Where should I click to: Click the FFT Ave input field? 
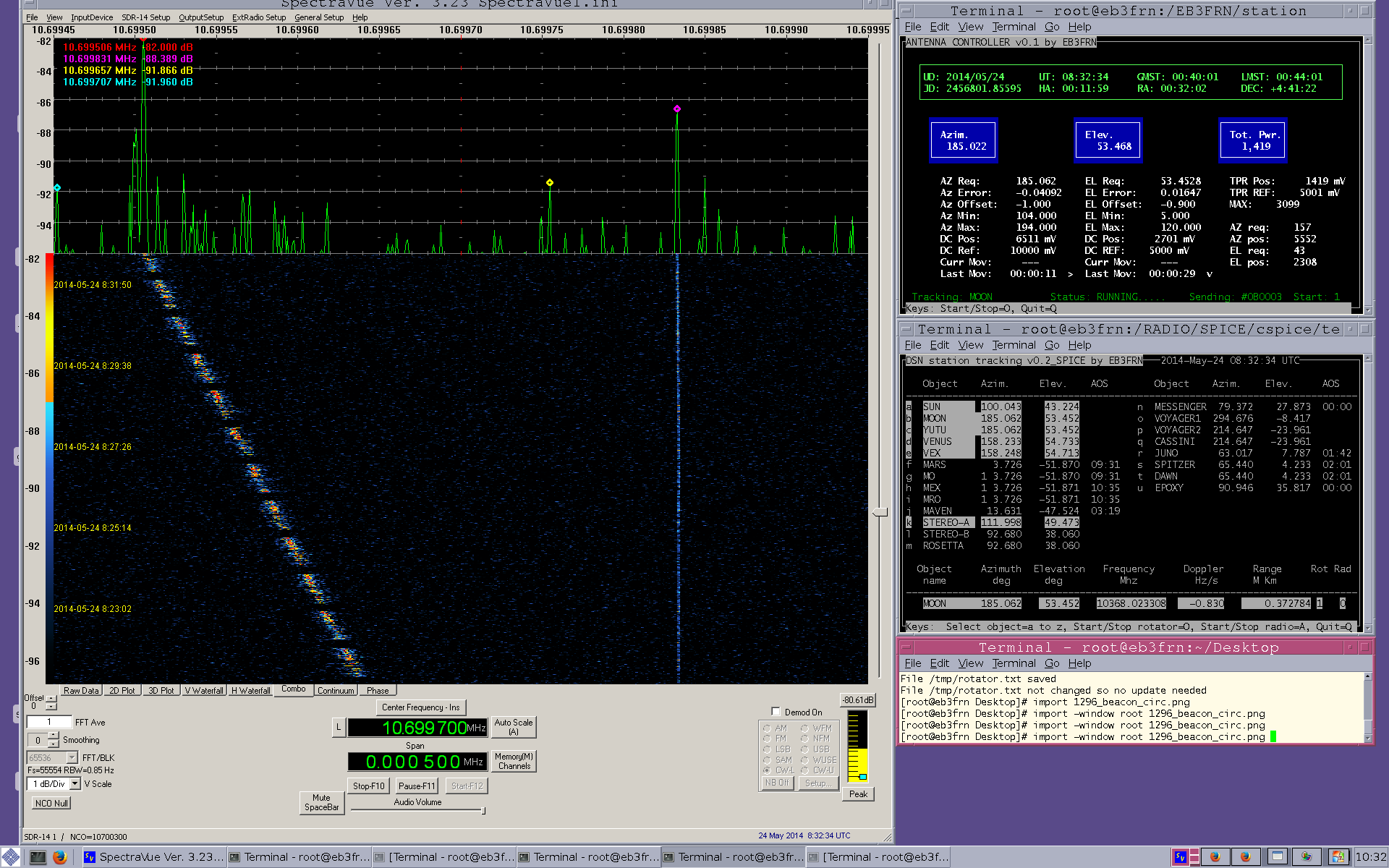pos(49,722)
